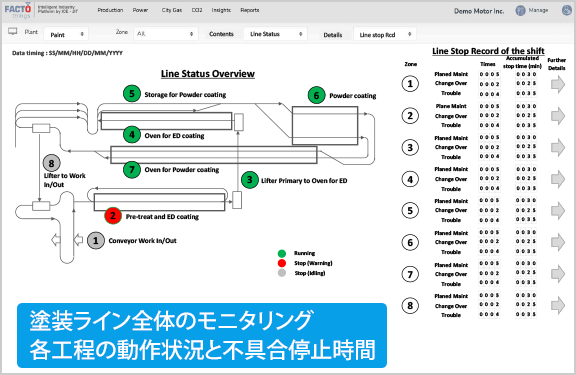Screen dimensions: 576x375
Task: Select grey zone 8 Lifter marker
Action: coord(51,163)
